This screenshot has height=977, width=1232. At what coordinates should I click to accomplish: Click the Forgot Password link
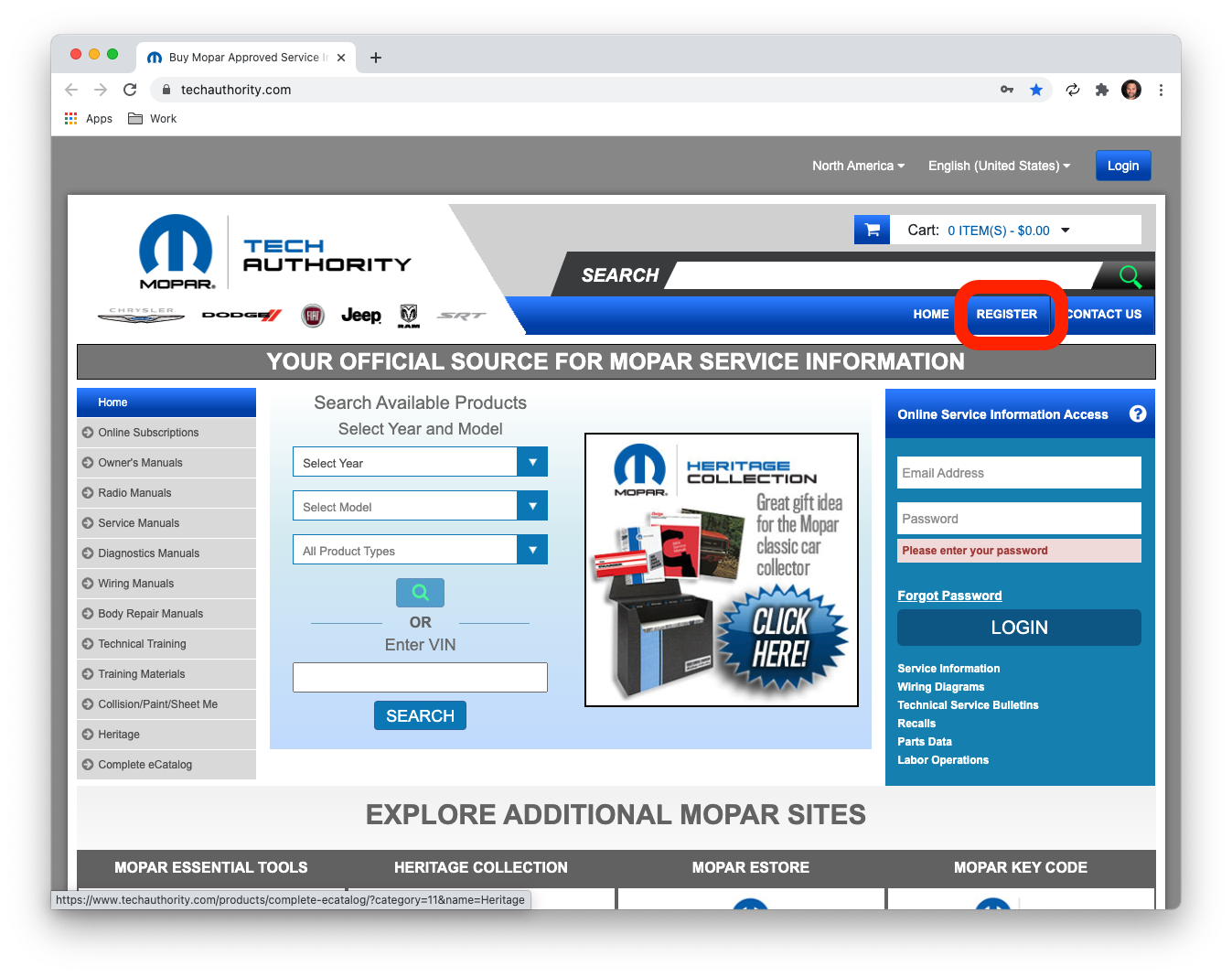tap(949, 596)
